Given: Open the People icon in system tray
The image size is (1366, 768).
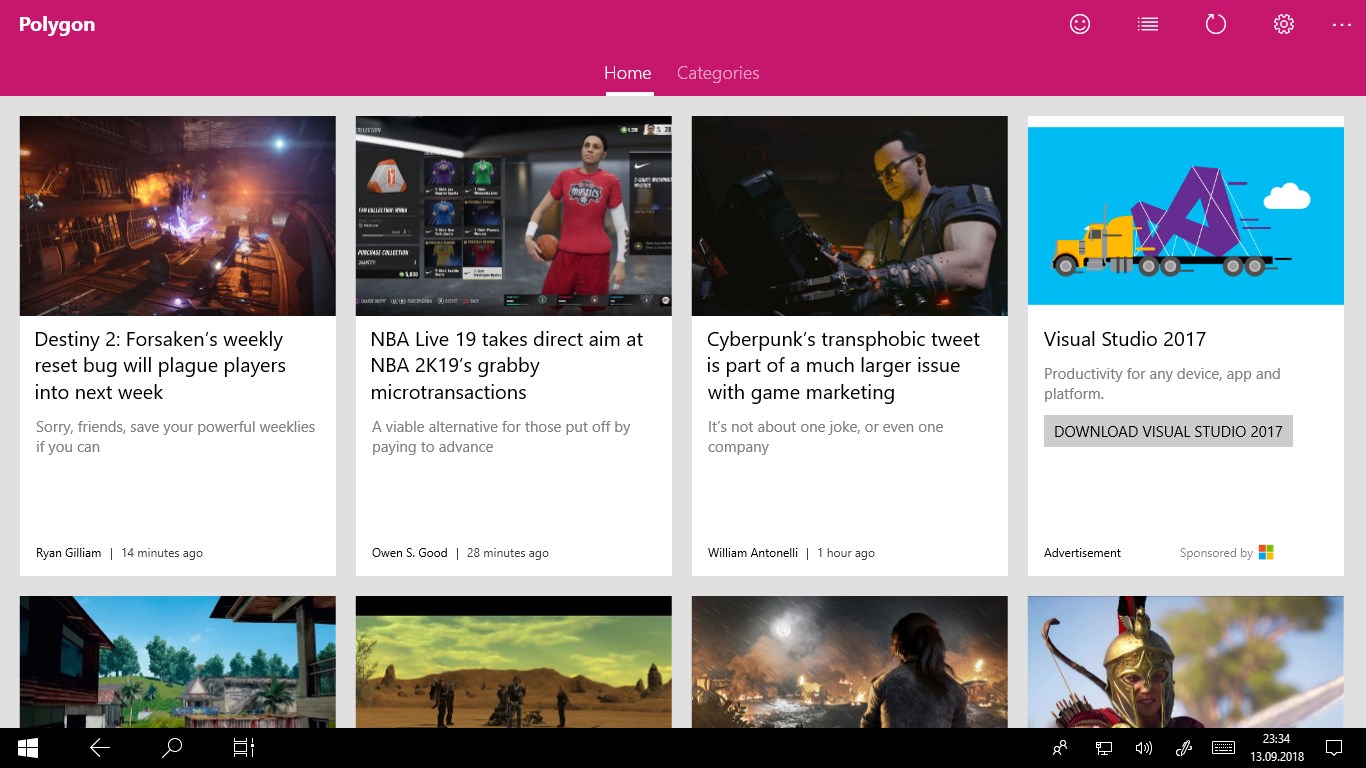Looking at the screenshot, I should 1060,748.
